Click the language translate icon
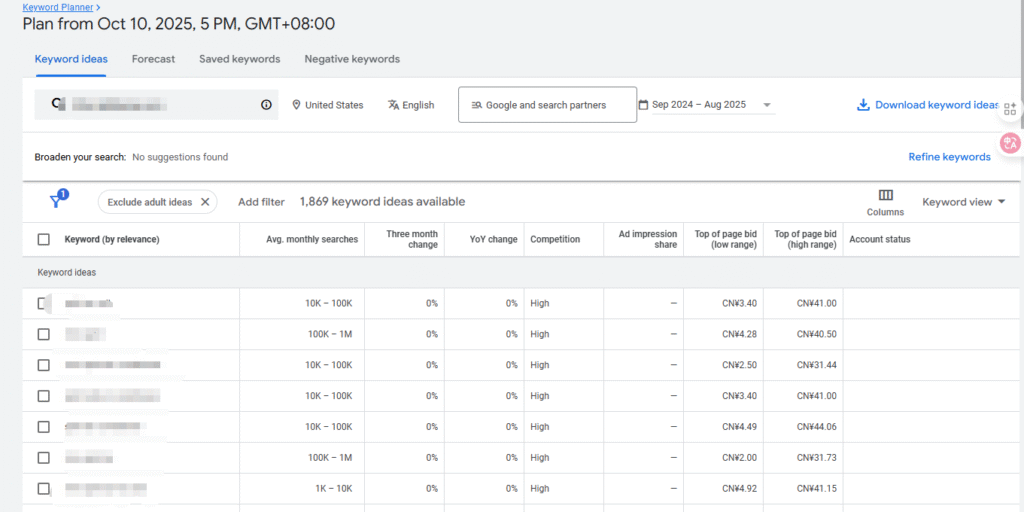The width and height of the screenshot is (1024, 512). (x=393, y=105)
